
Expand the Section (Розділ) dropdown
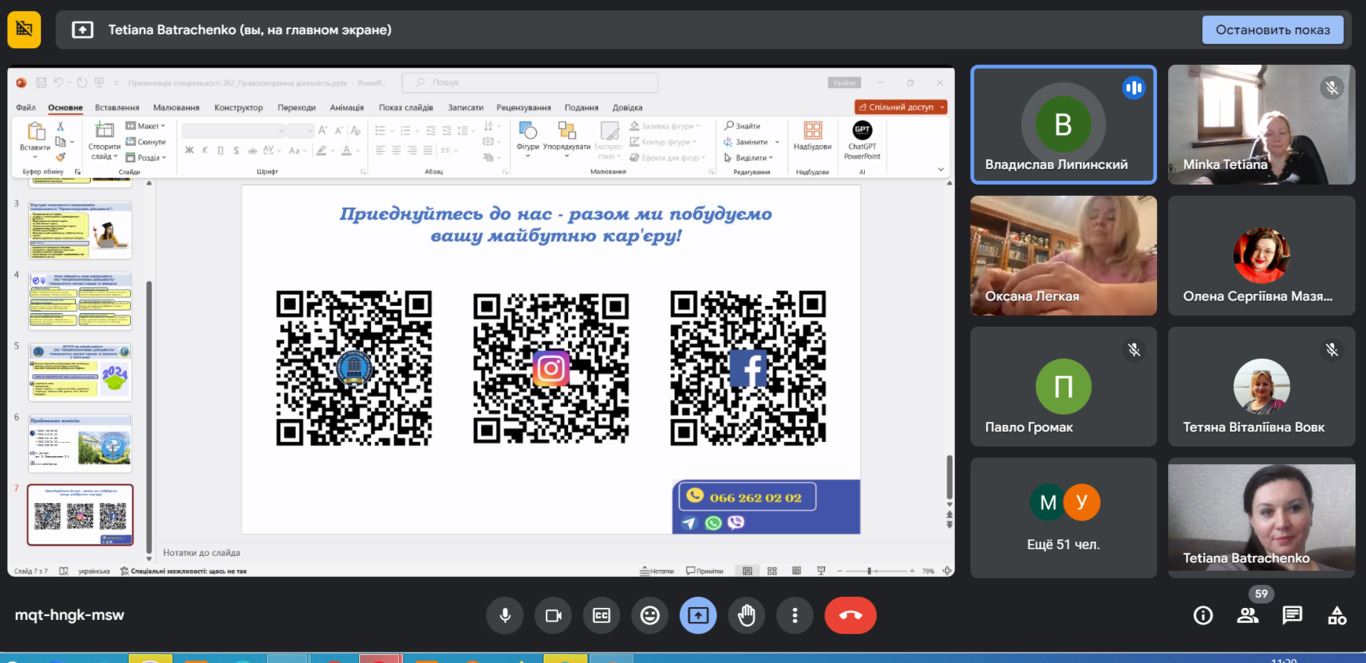146,157
